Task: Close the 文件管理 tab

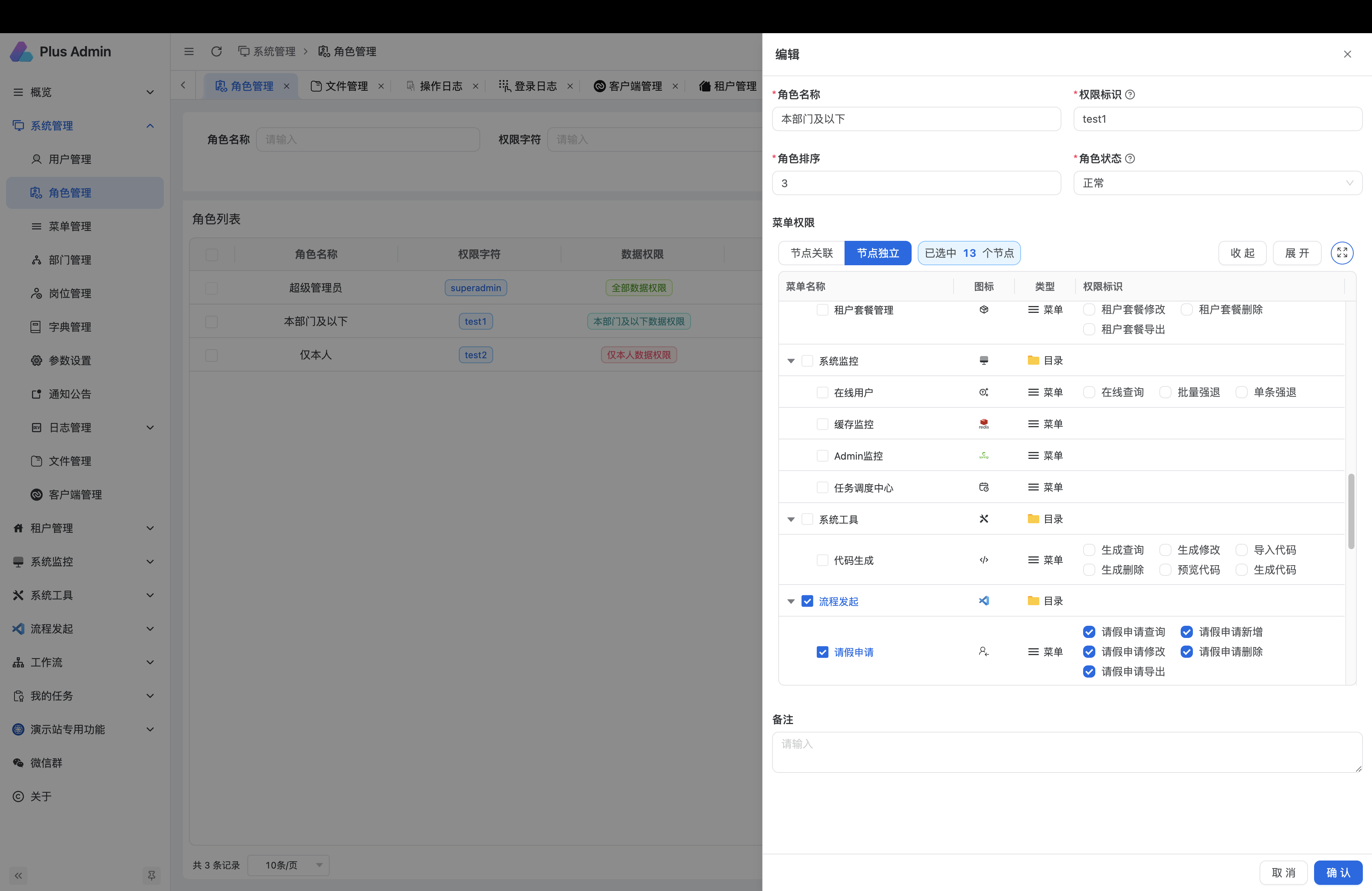Action: pos(381,86)
